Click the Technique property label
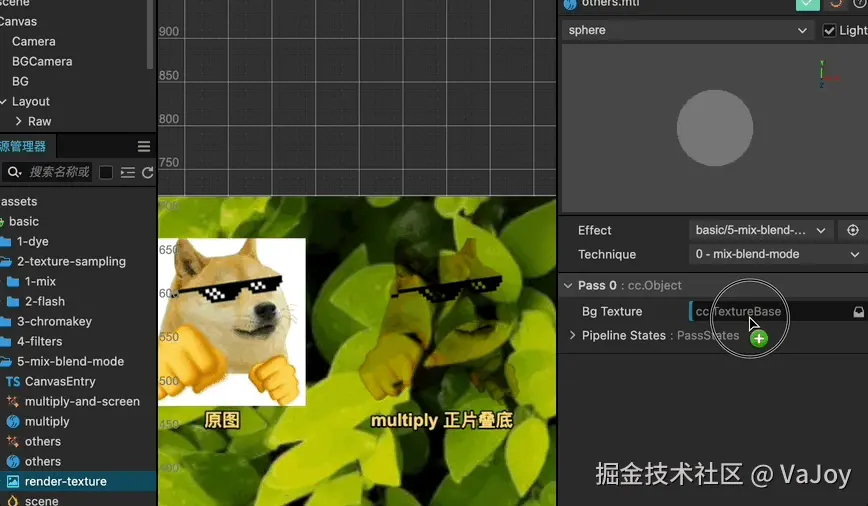The image size is (868, 506). click(x=607, y=255)
